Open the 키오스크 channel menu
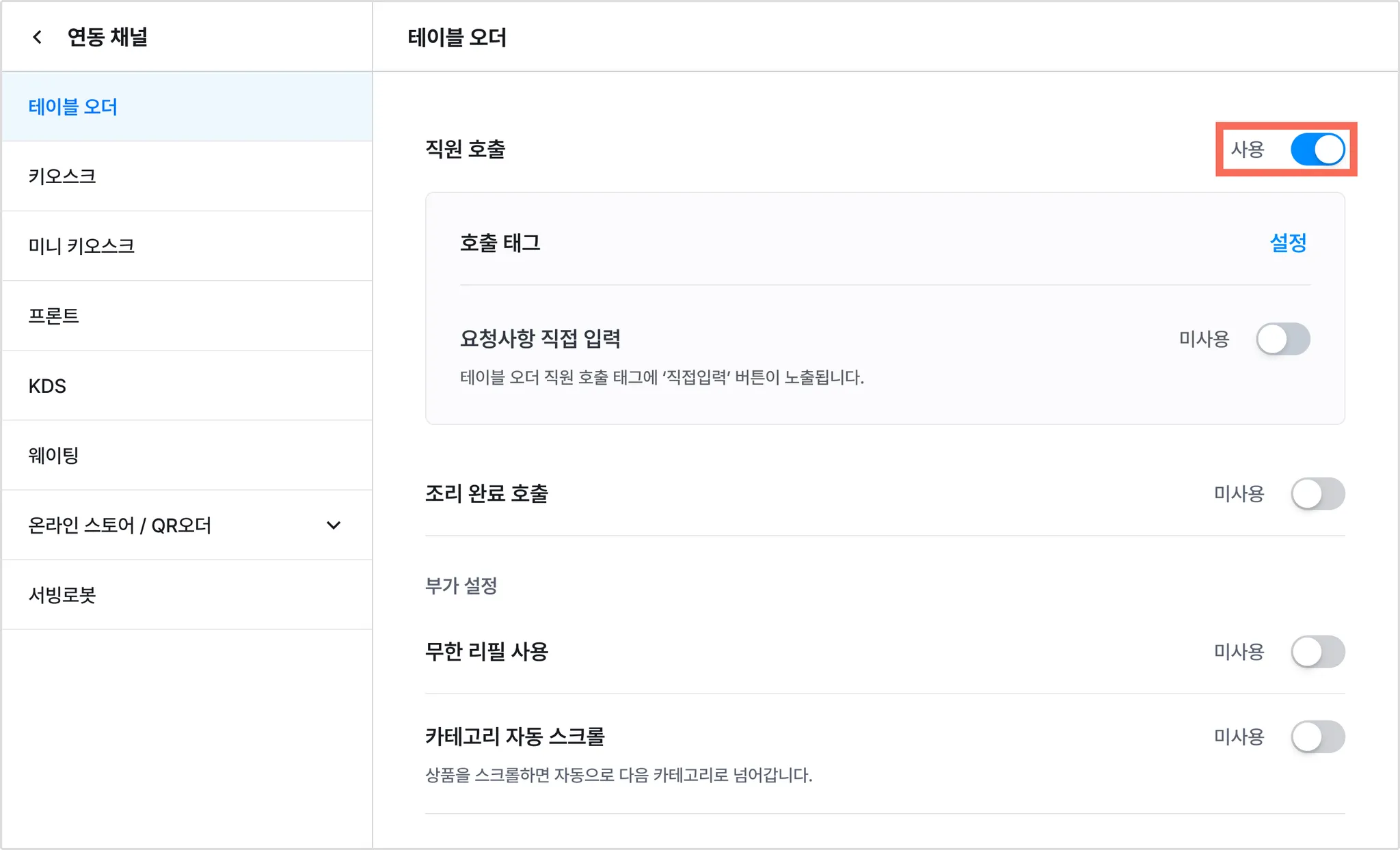Image resolution: width=1400 pixels, height=850 pixels. click(x=62, y=177)
